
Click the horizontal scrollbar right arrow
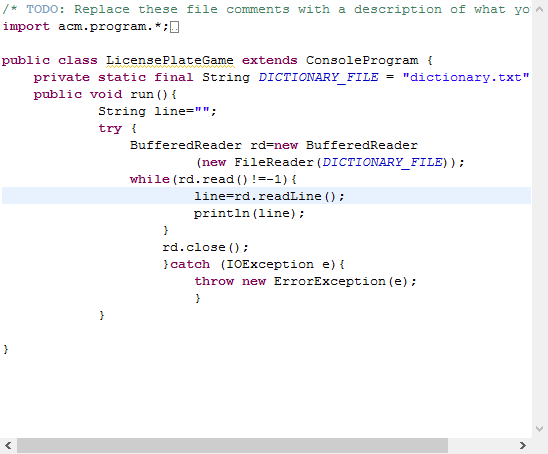(522, 445)
